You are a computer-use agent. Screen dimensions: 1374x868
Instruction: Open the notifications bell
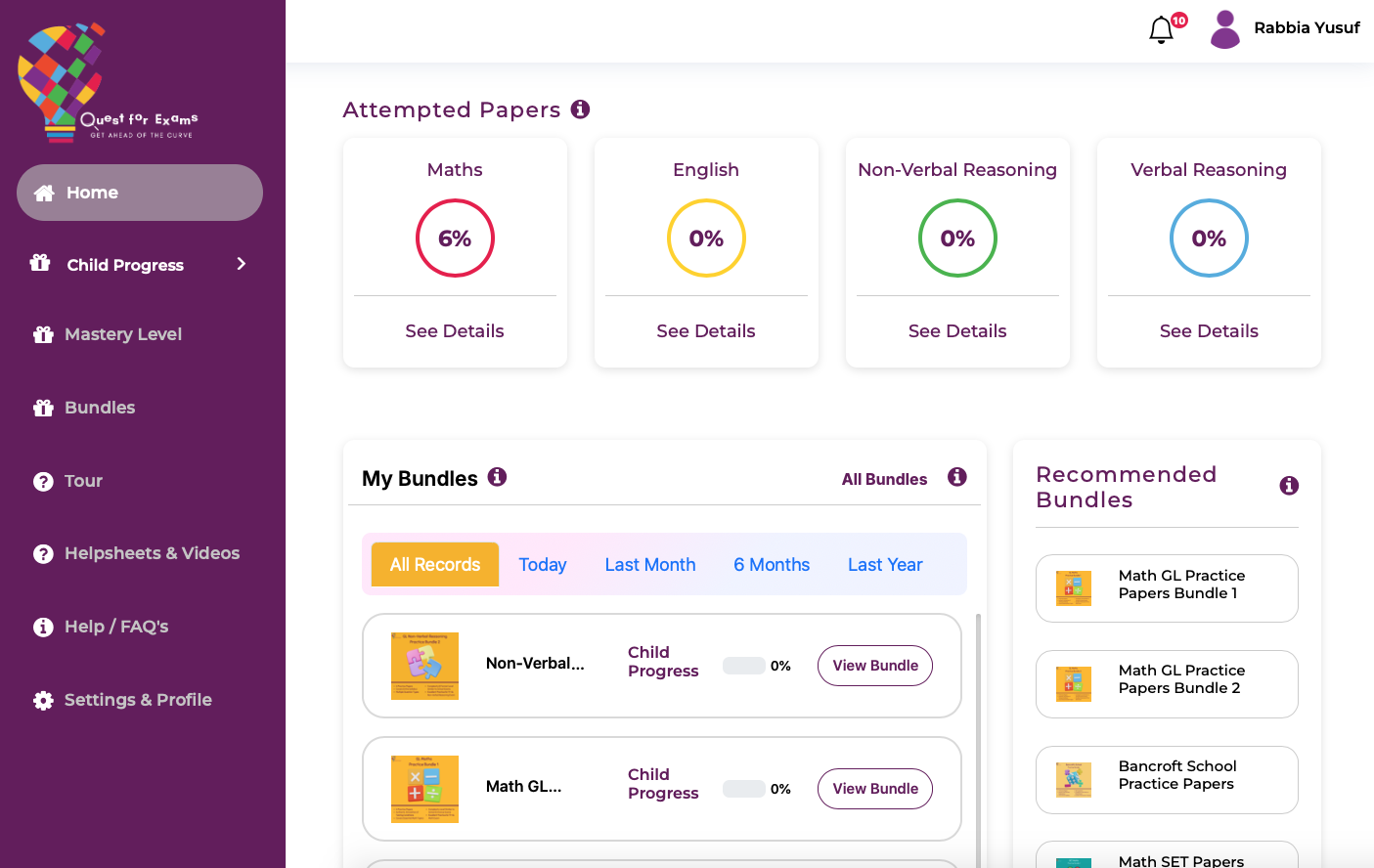tap(1162, 30)
